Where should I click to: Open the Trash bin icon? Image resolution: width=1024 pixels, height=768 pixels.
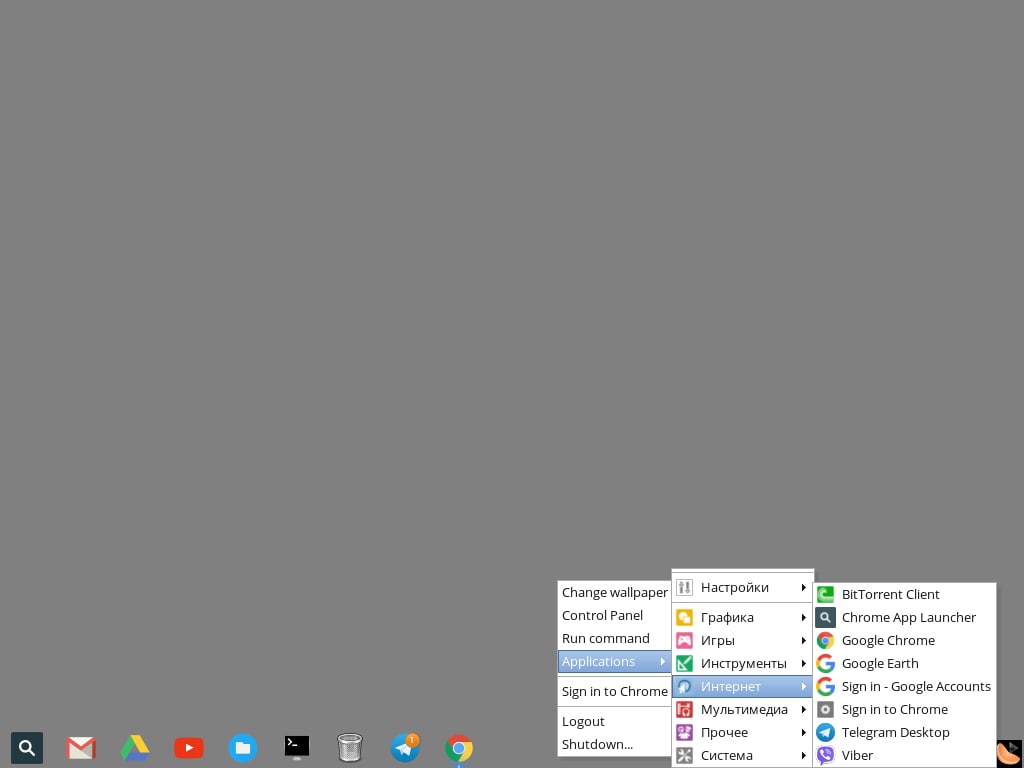[x=350, y=748]
